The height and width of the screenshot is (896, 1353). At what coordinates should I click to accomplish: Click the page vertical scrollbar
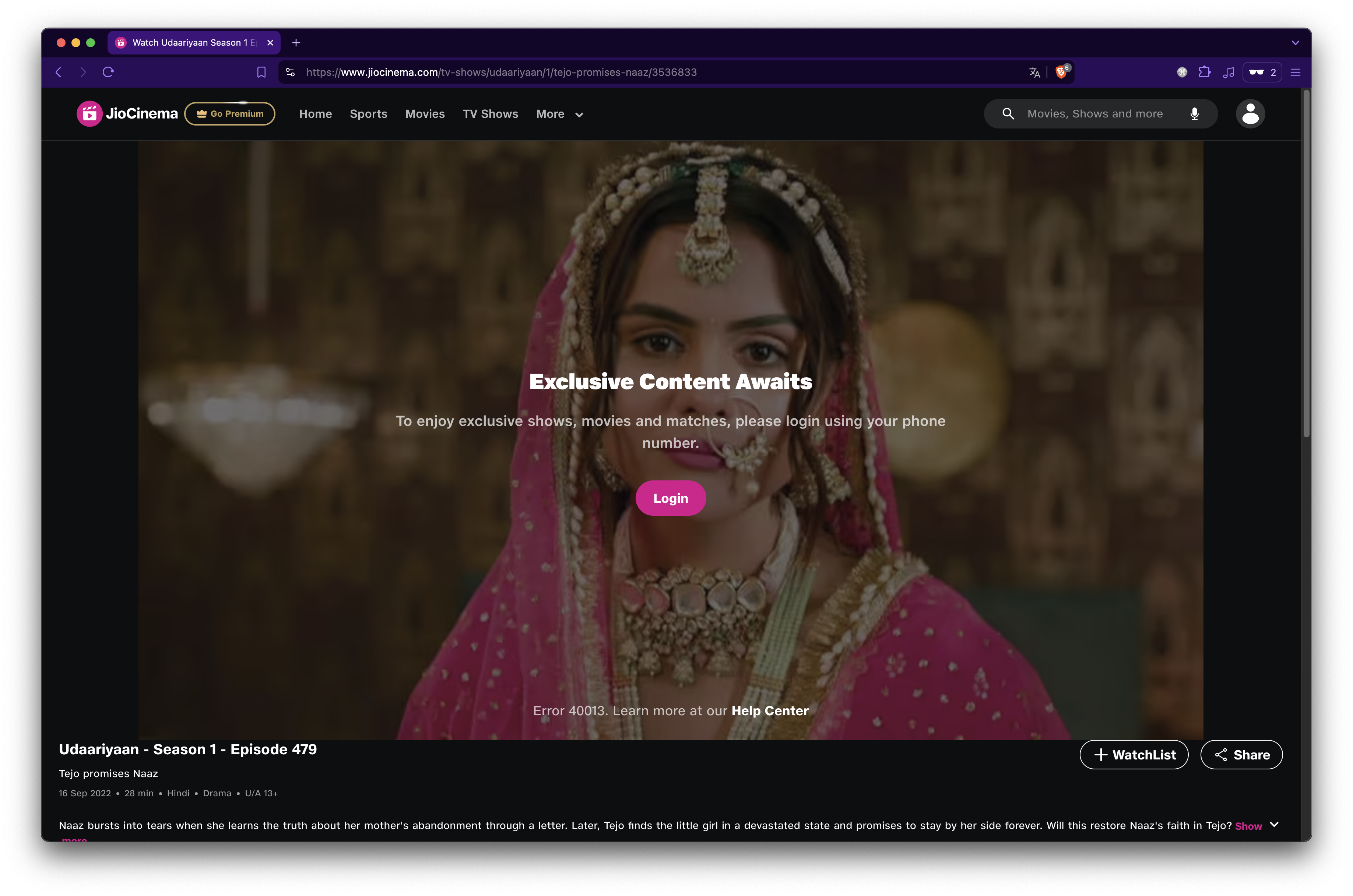click(1306, 263)
